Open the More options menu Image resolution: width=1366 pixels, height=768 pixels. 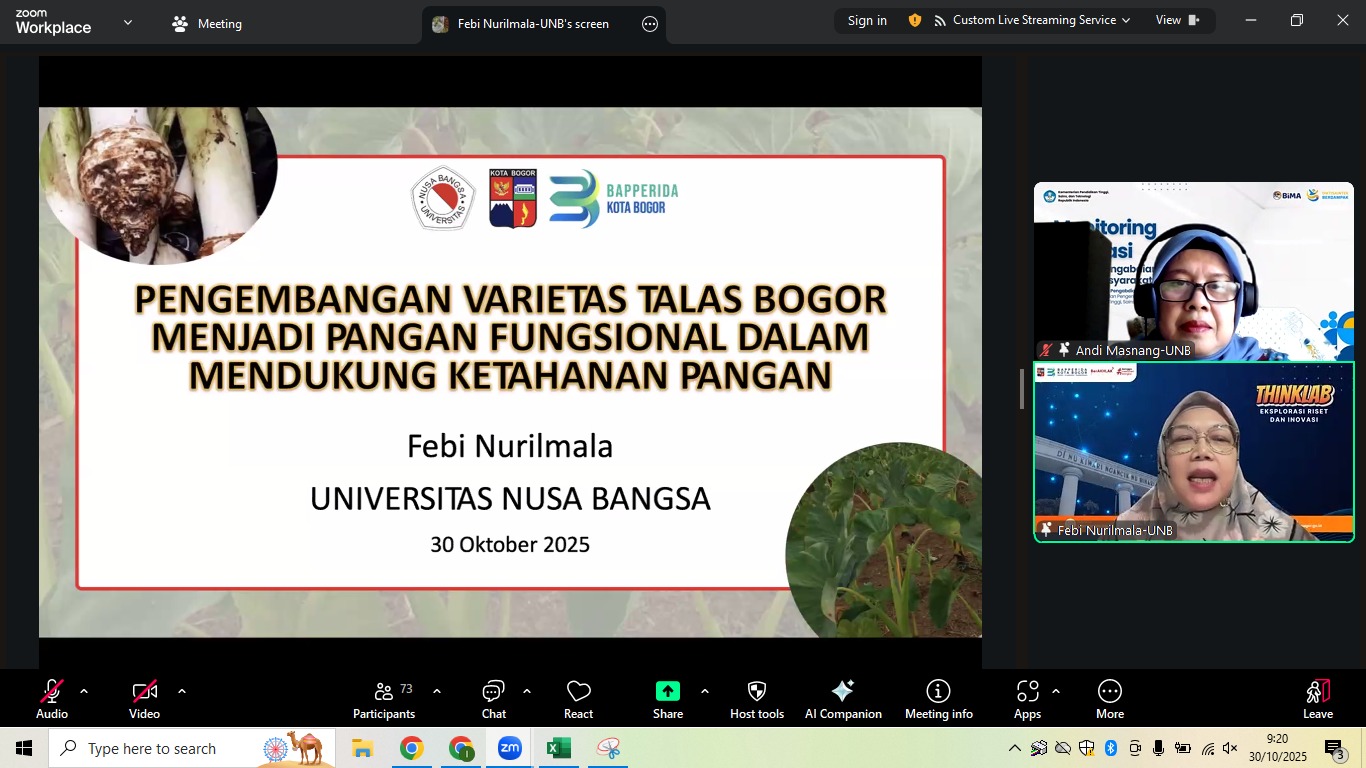[x=1109, y=699]
